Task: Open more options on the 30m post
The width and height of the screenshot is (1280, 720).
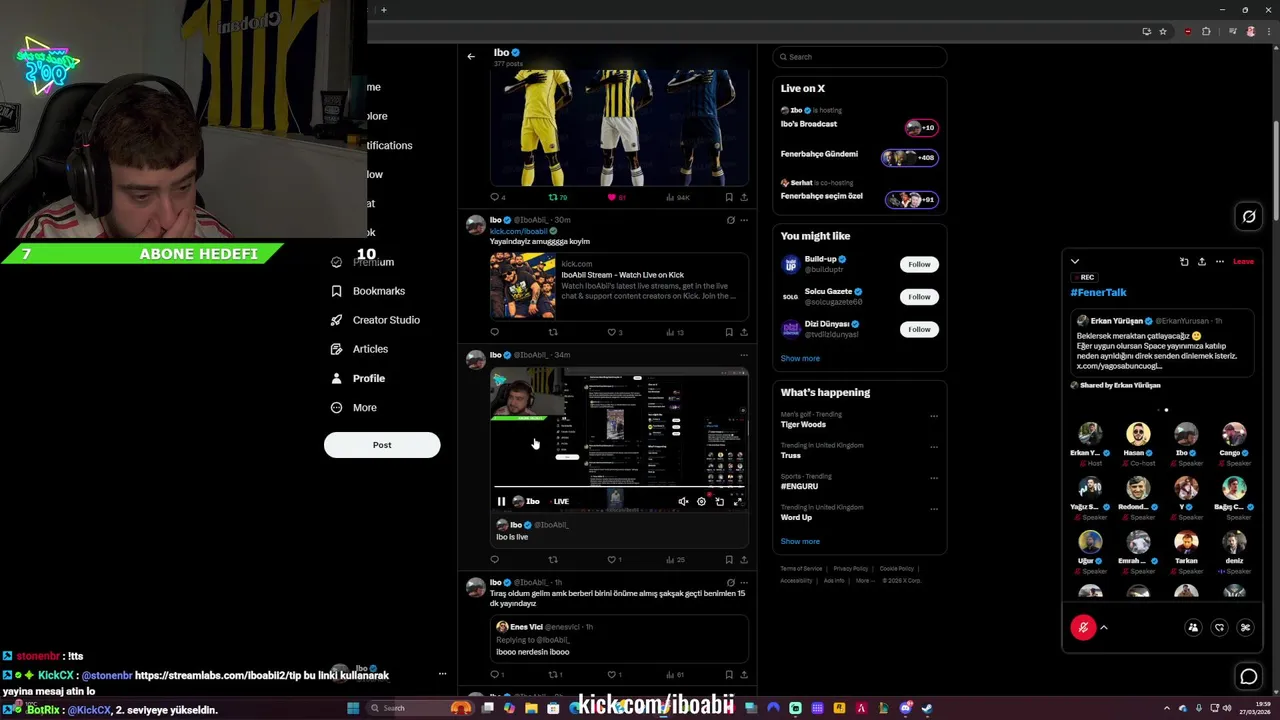Action: coord(743,220)
